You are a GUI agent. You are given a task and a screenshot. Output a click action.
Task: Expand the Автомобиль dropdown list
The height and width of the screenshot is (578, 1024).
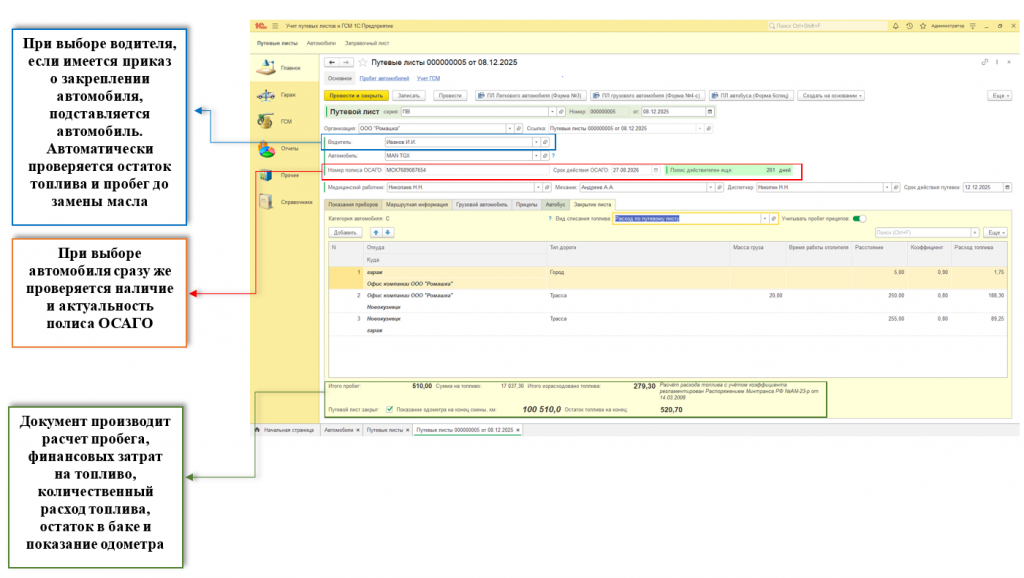coord(538,156)
